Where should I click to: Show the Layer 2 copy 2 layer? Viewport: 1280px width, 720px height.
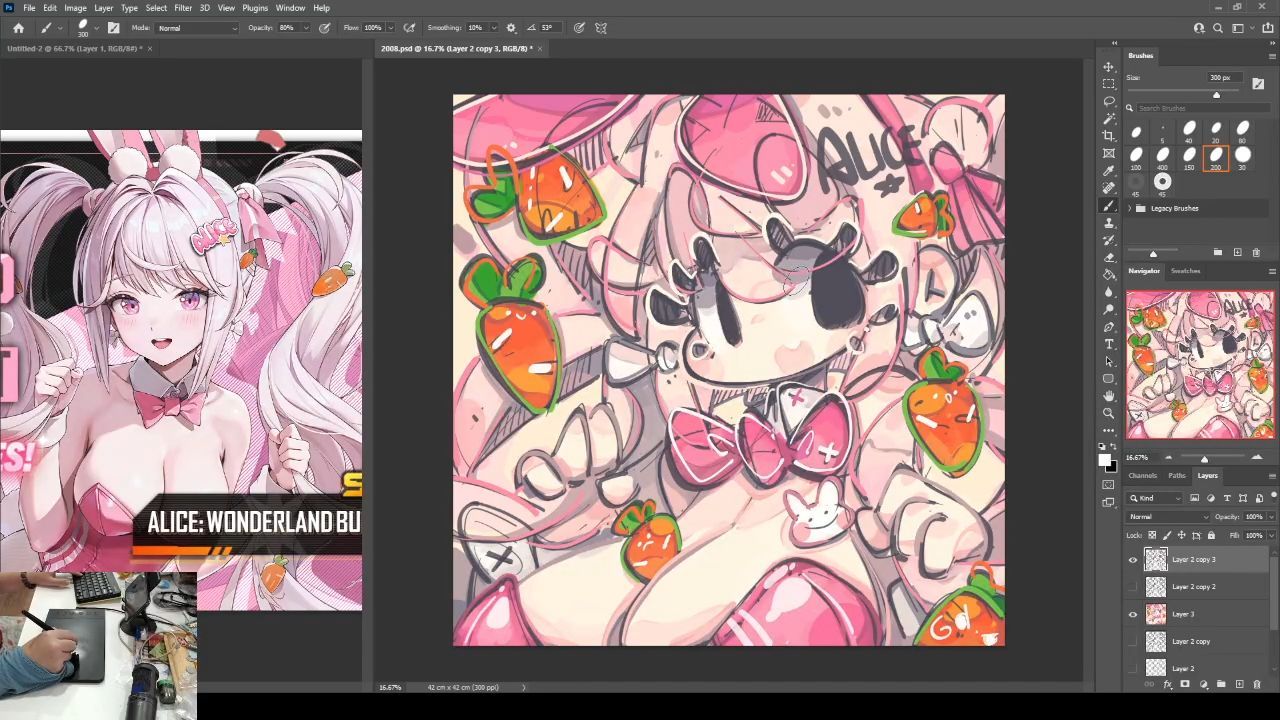pyautogui.click(x=1133, y=587)
